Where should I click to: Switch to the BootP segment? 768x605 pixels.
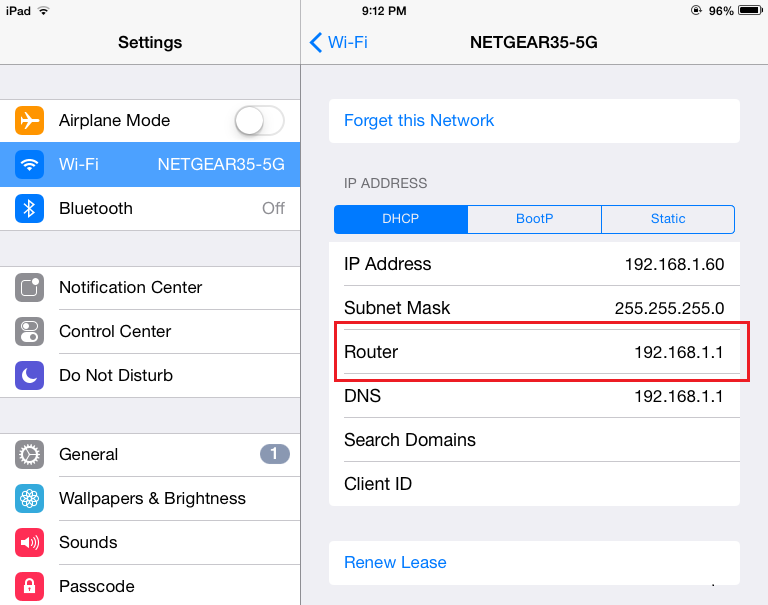click(x=534, y=219)
